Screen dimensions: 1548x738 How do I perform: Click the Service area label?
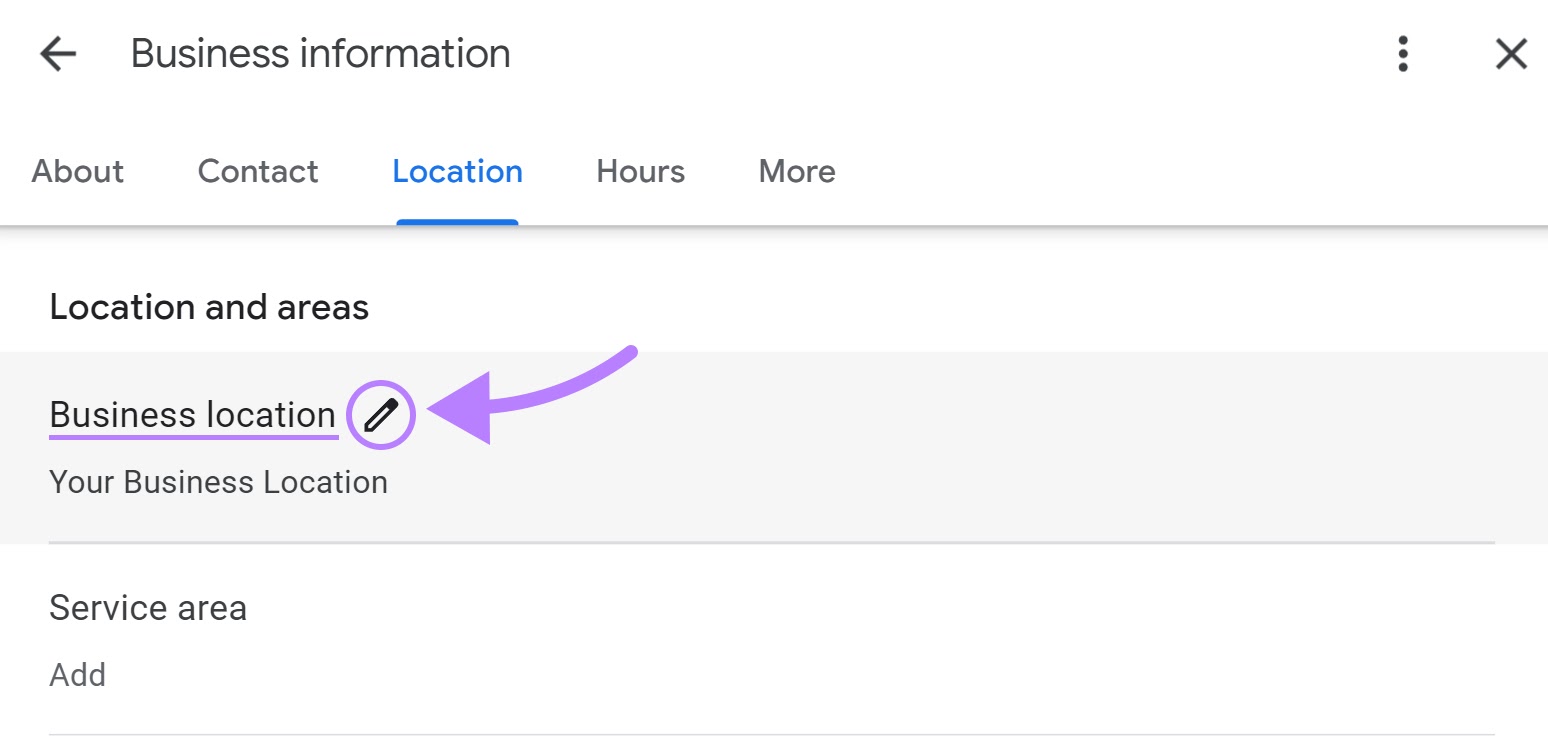click(x=148, y=608)
